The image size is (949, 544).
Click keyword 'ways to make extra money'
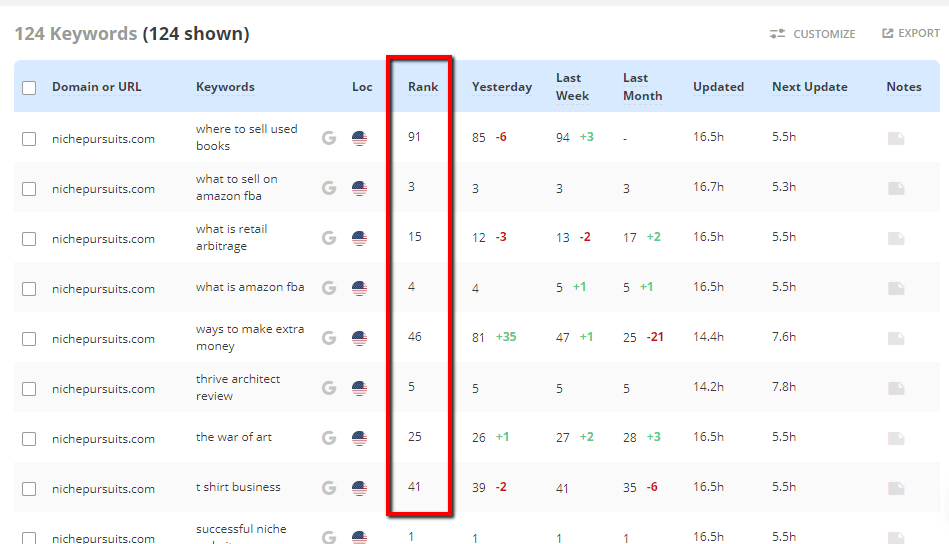250,338
